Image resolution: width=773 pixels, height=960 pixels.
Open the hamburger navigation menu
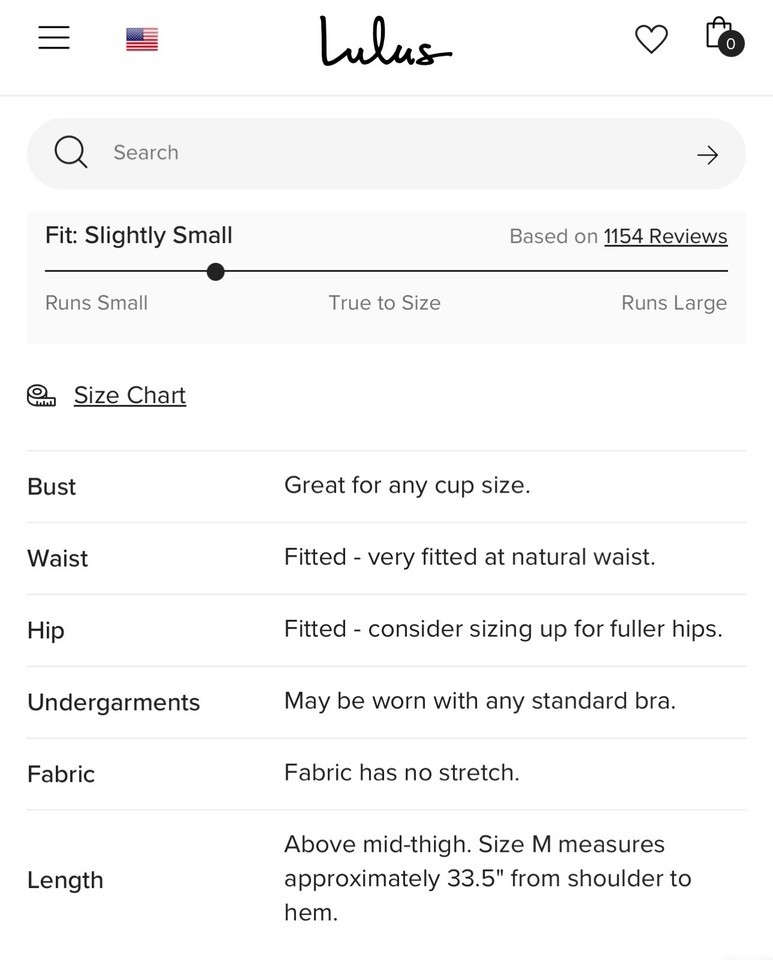click(54, 38)
